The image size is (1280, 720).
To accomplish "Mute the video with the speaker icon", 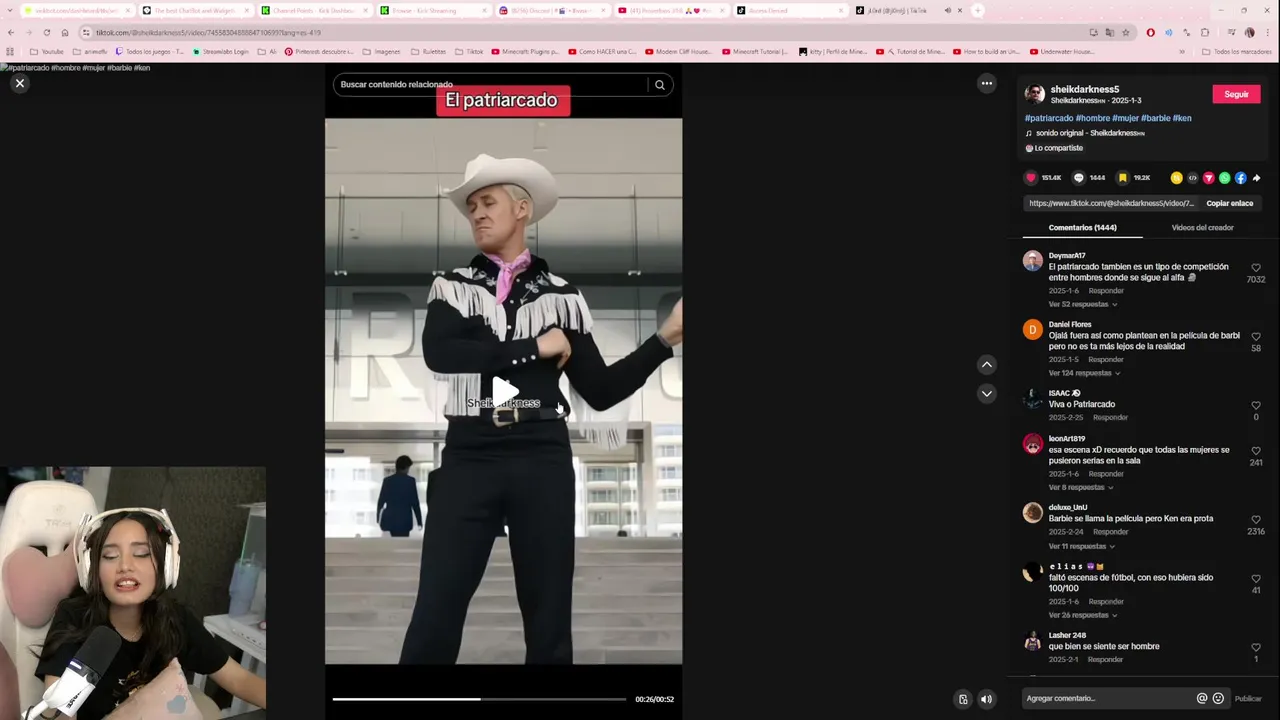I will 986,699.
